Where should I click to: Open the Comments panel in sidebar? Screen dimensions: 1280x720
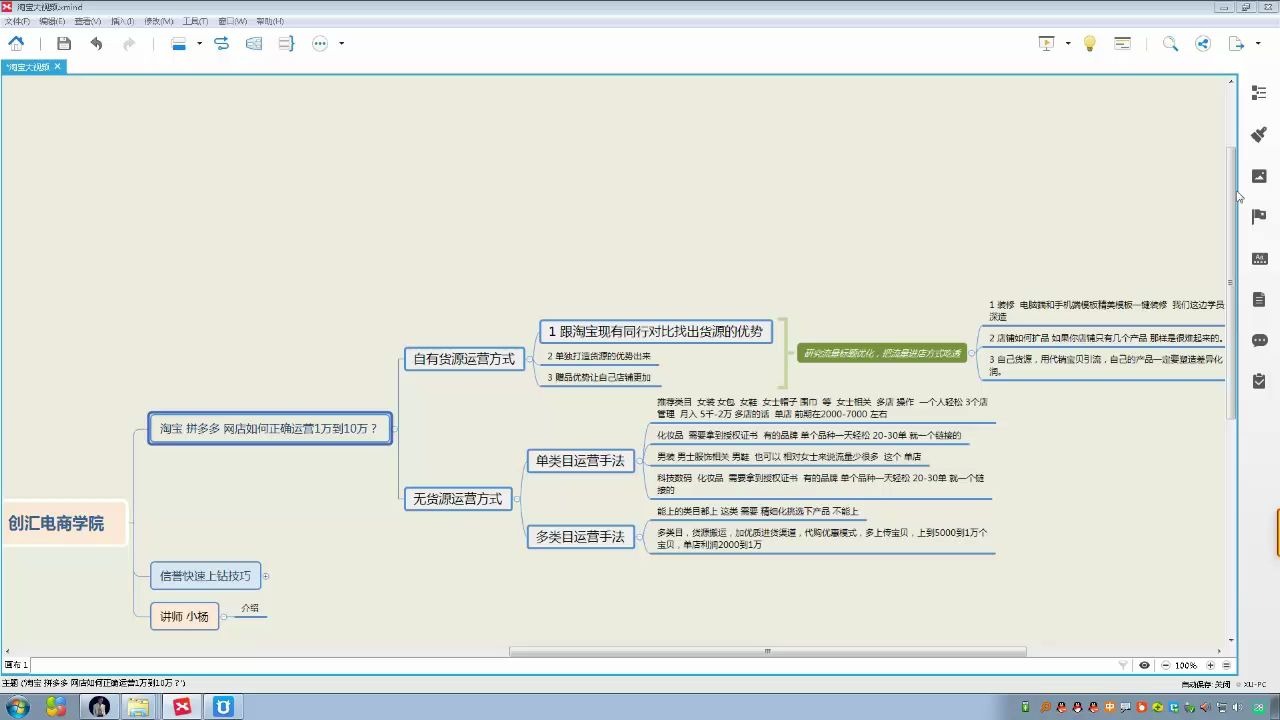(x=1259, y=340)
